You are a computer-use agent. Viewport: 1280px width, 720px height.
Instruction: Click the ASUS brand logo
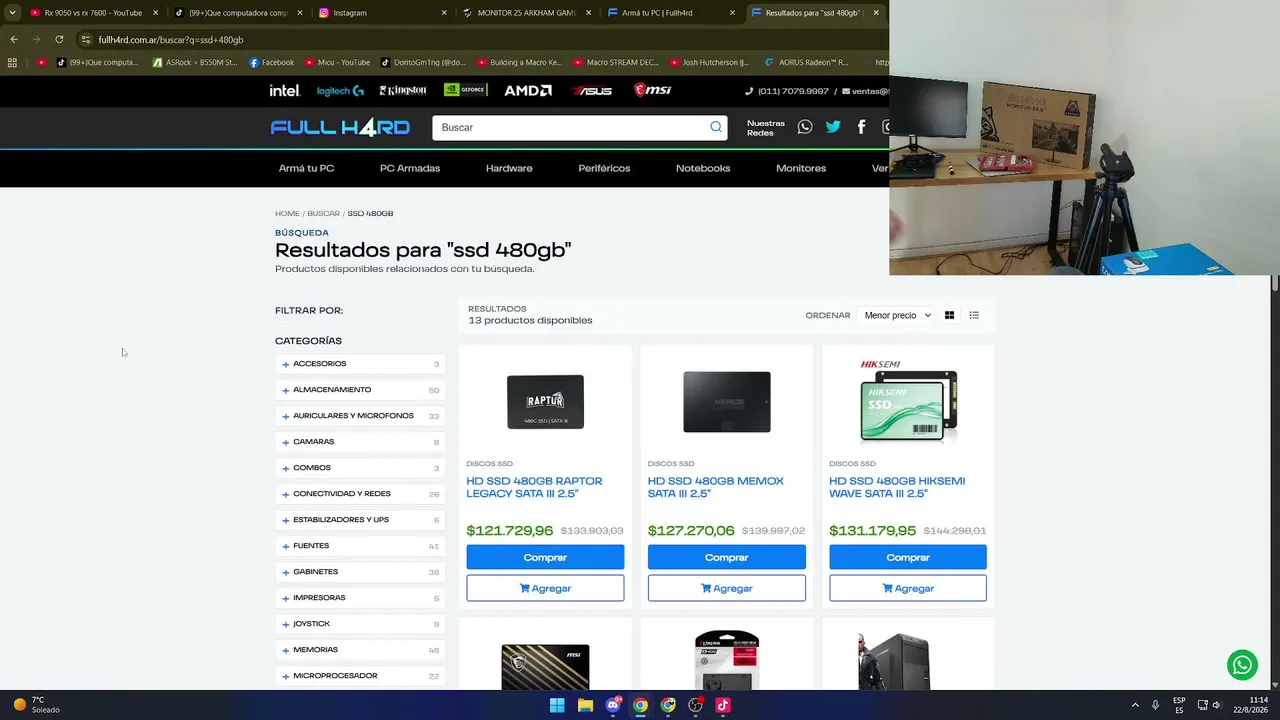point(592,91)
